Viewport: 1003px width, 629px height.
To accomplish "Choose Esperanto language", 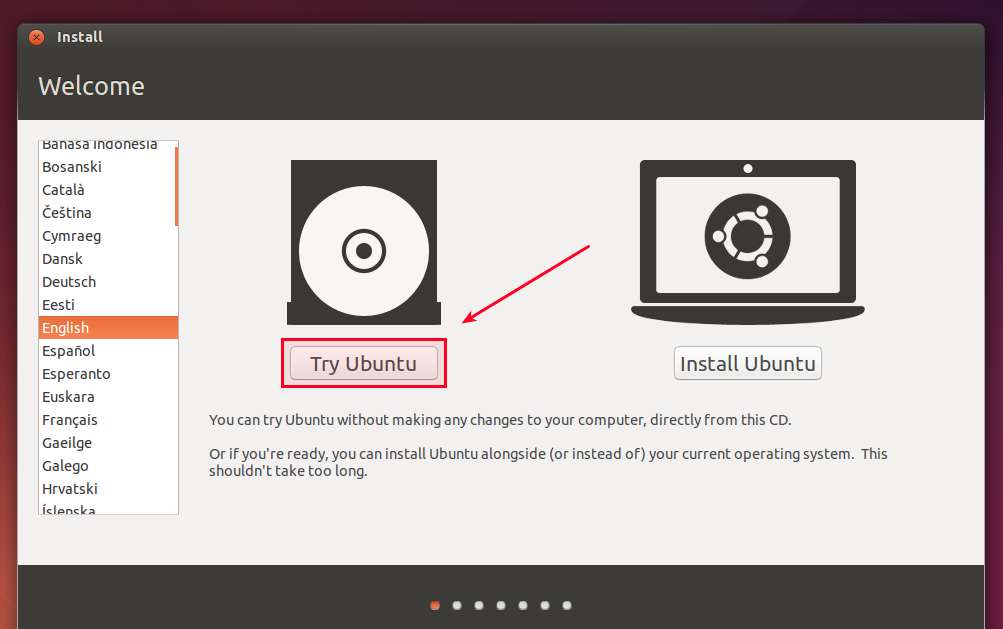I will (x=108, y=374).
